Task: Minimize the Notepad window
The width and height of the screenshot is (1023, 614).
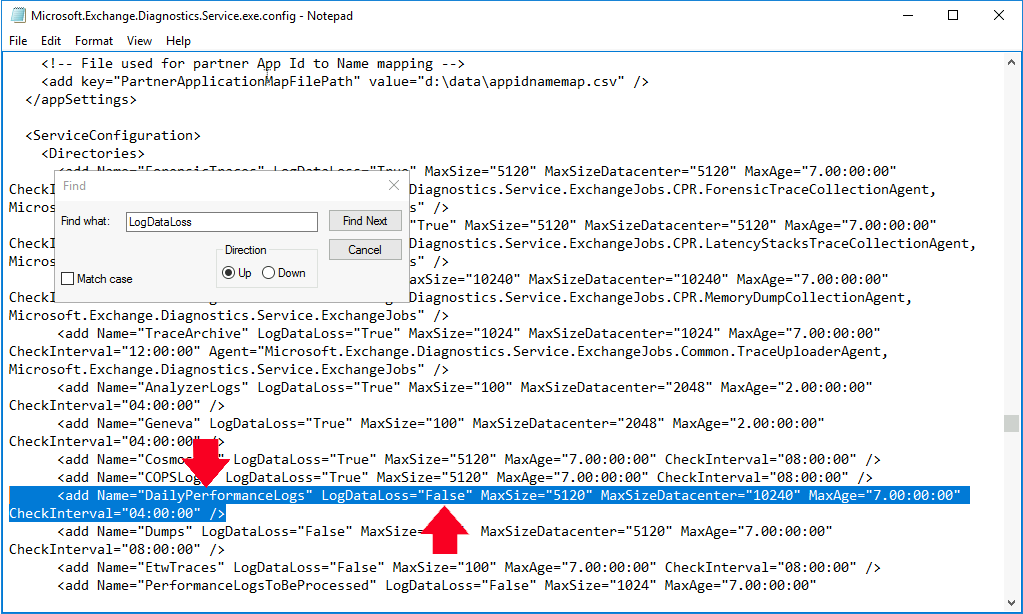Action: (908, 15)
